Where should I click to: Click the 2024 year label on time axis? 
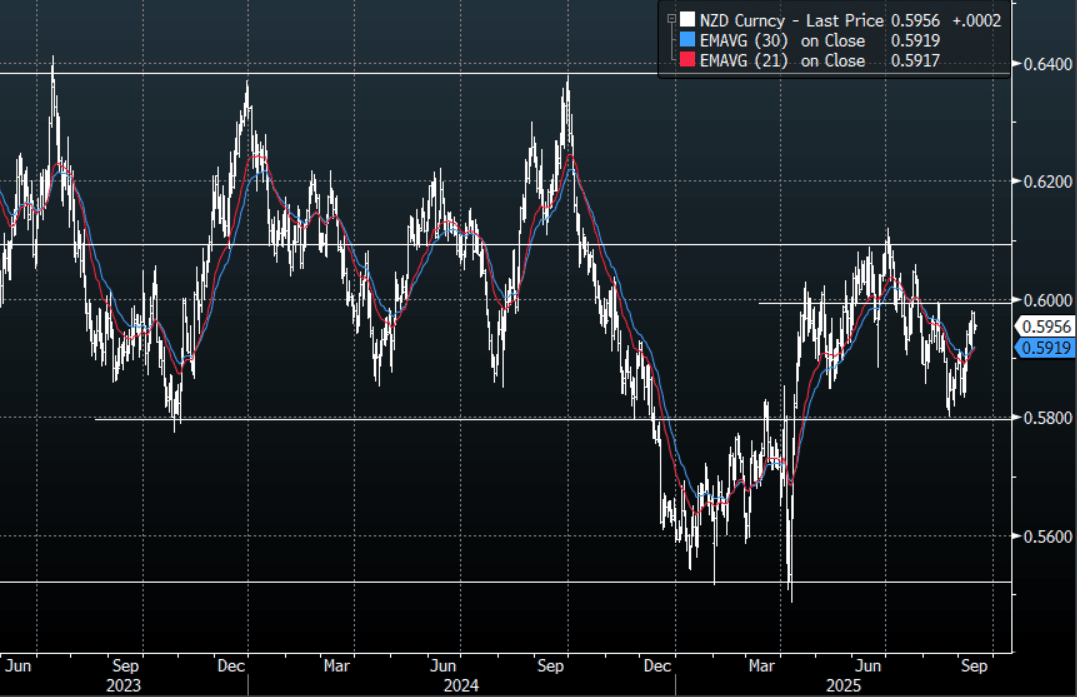(x=462, y=685)
